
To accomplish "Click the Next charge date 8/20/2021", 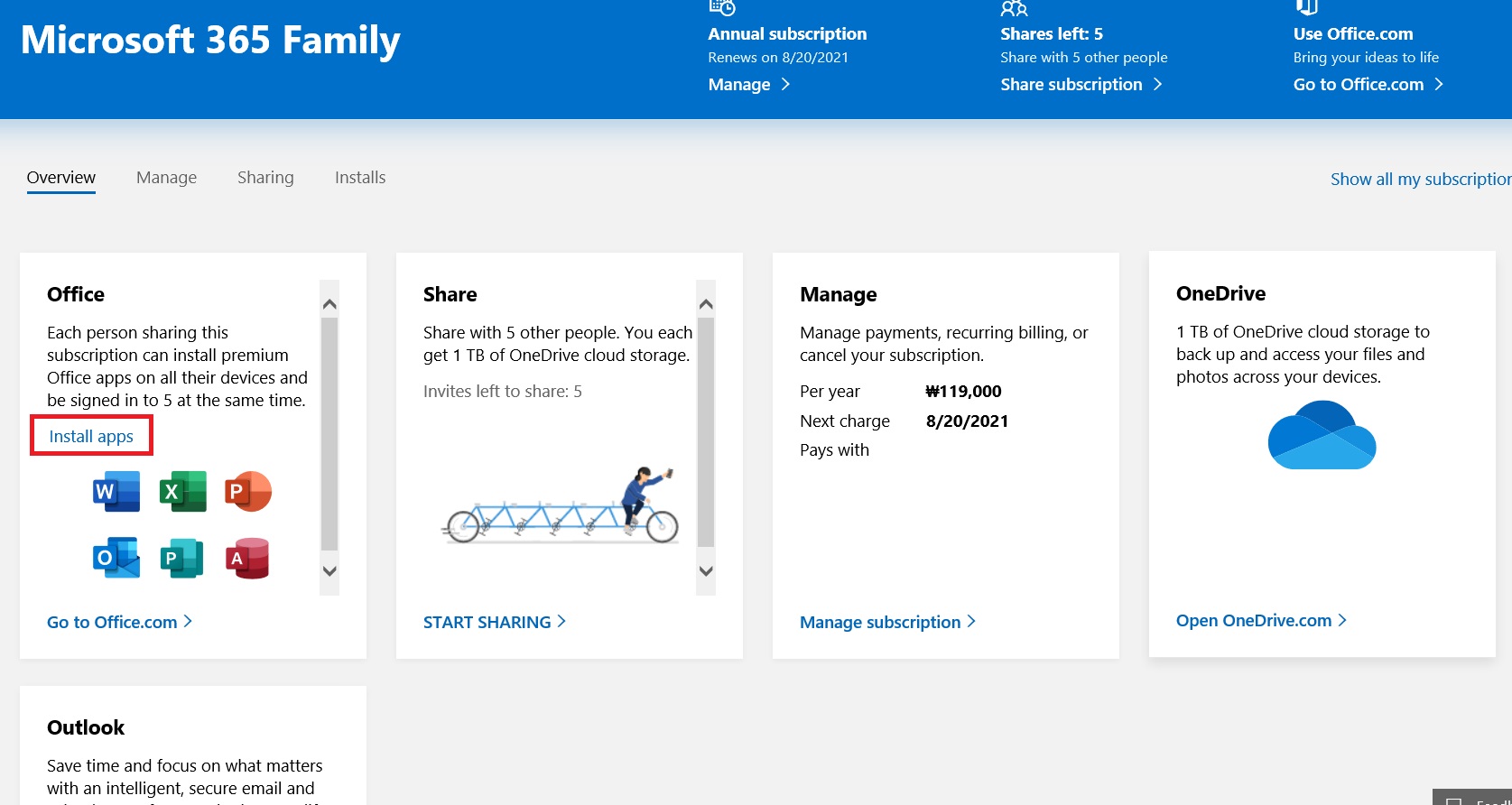I will click(967, 421).
